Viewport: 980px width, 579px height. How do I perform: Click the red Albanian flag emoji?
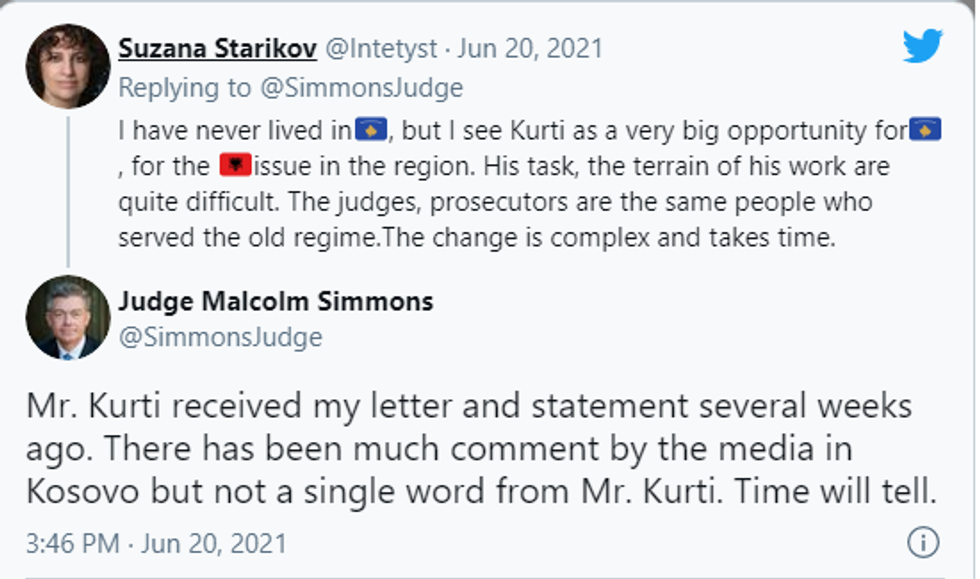tap(234, 165)
